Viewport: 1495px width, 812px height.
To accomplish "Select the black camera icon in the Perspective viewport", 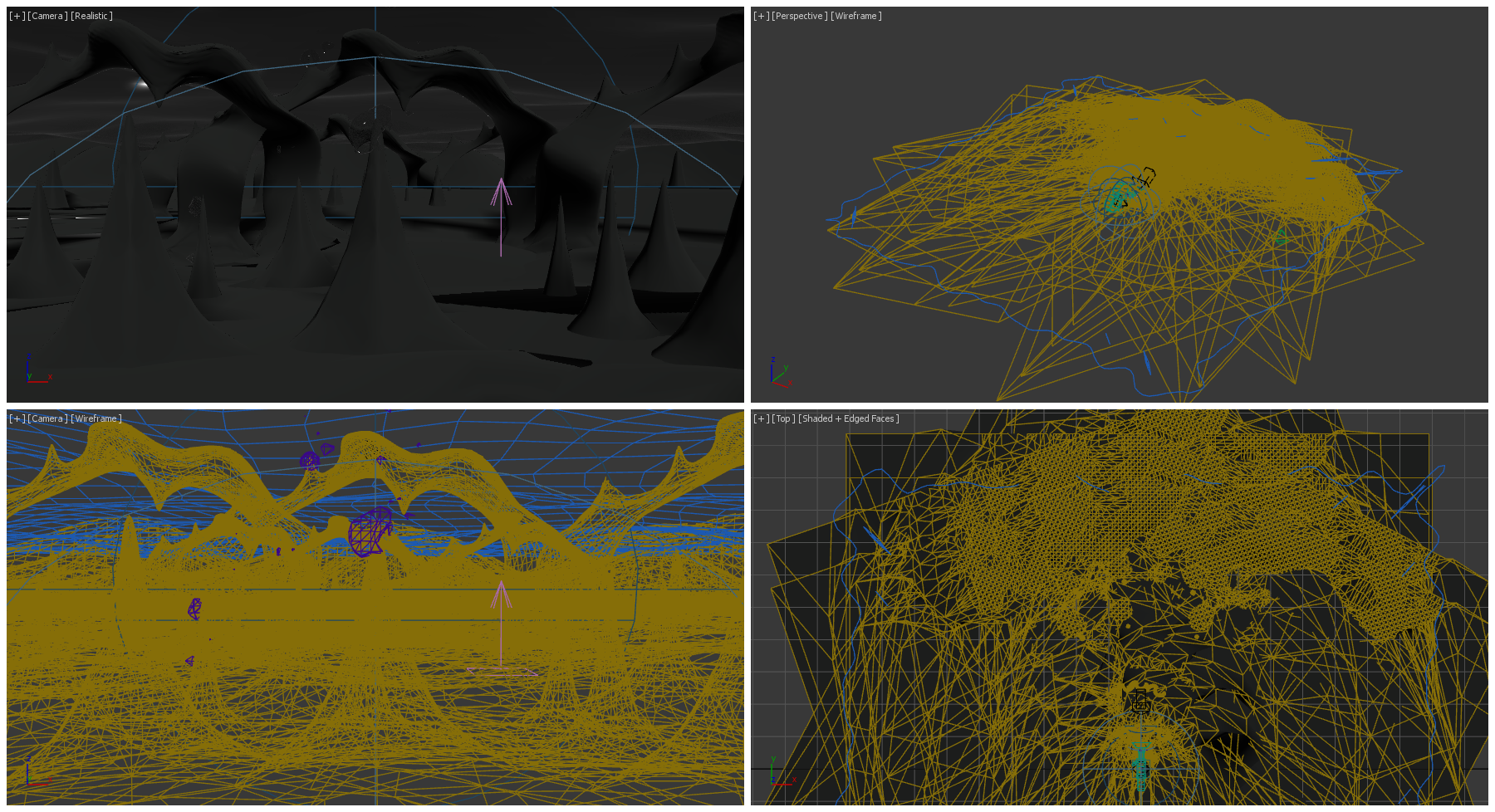I will (1145, 178).
